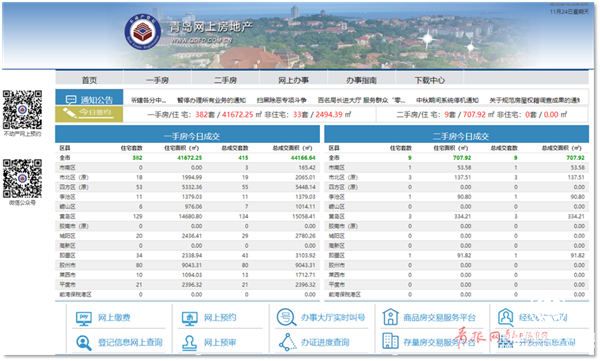The height and width of the screenshot is (361, 600).
Task: Click 平度市 in the second-hand table
Action: [337, 285]
